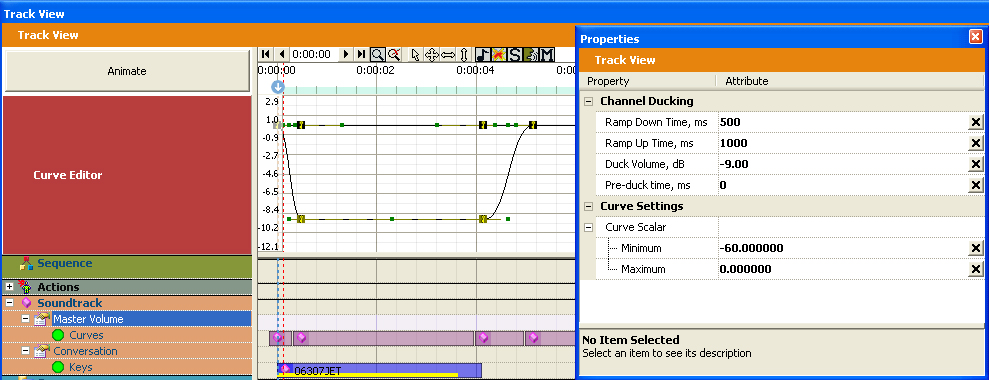Image resolution: width=989 pixels, height=380 pixels.
Task: Edit the Maximum value 0.000000
Action: (843, 270)
